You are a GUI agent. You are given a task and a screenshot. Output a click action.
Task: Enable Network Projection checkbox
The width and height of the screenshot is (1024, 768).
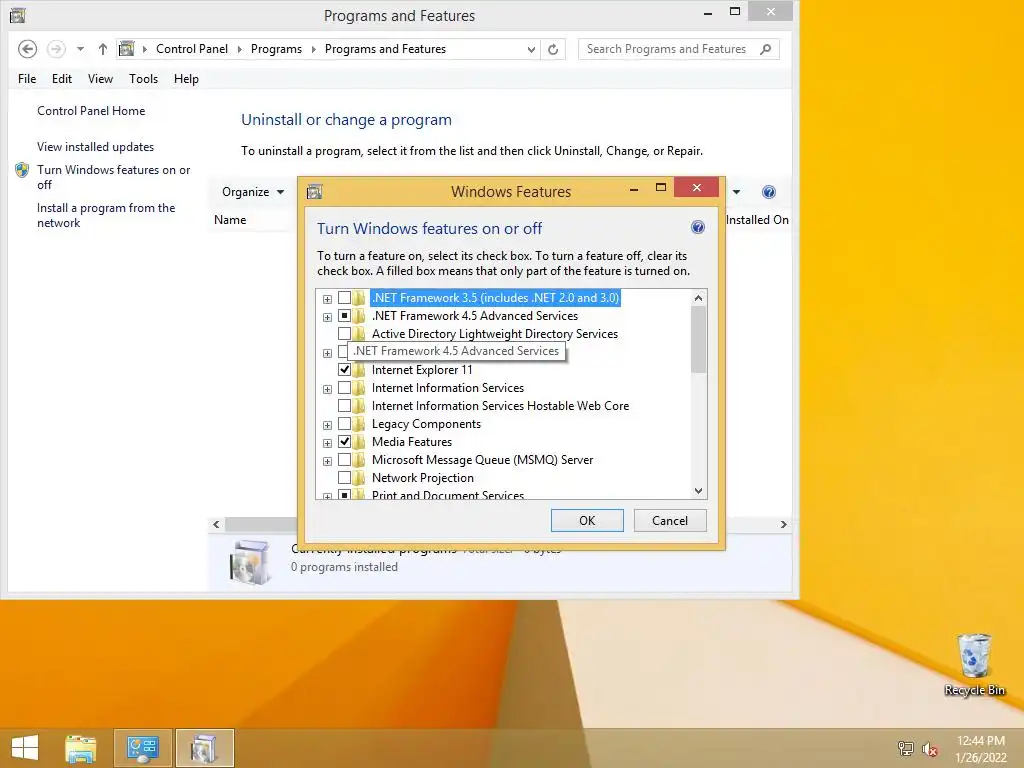coord(344,478)
